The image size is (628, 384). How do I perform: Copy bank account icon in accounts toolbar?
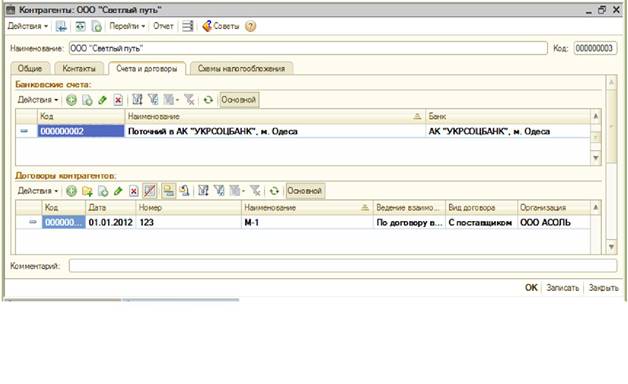point(87,100)
